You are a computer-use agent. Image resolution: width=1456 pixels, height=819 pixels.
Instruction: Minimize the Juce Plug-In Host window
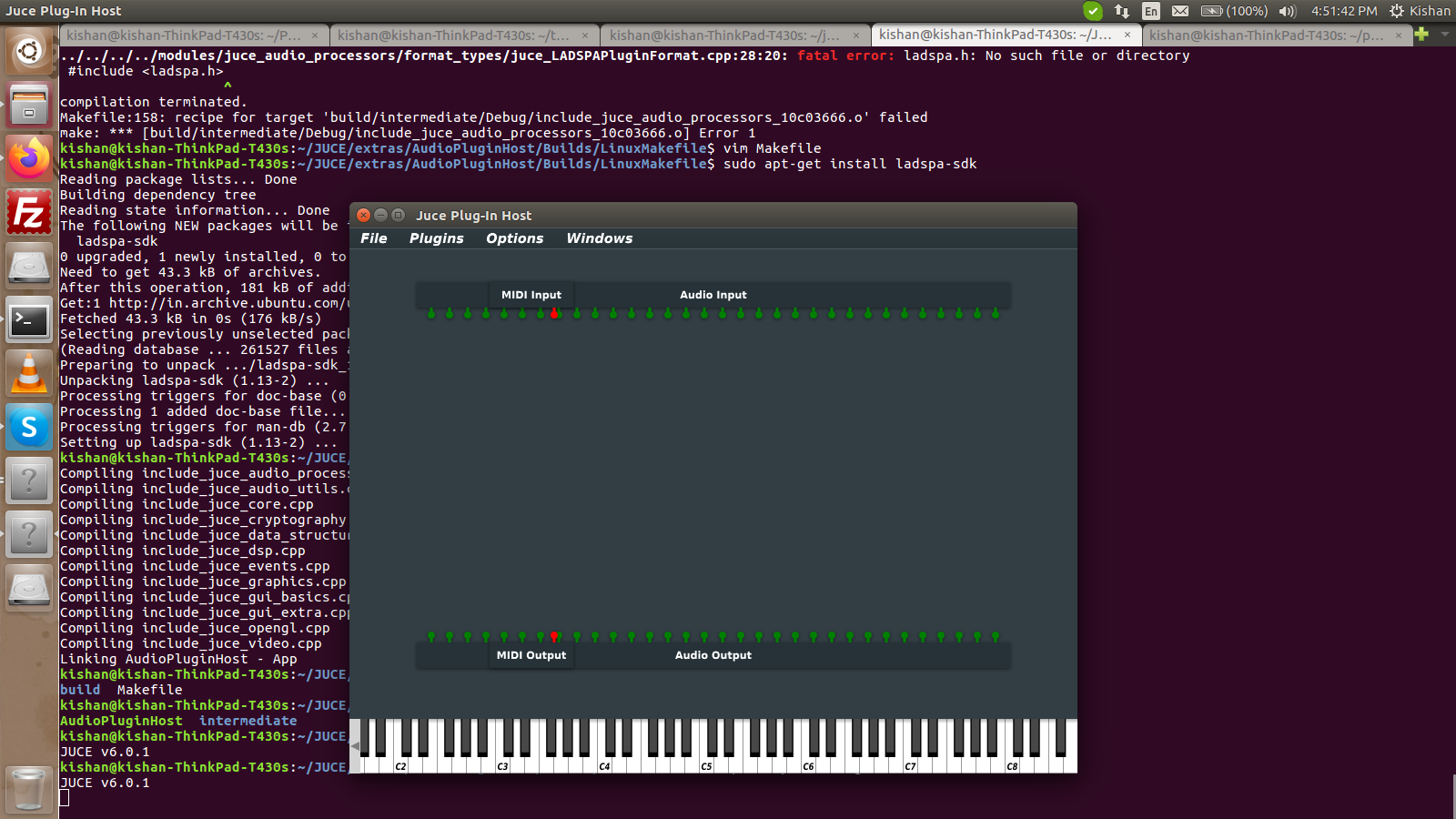(381, 216)
